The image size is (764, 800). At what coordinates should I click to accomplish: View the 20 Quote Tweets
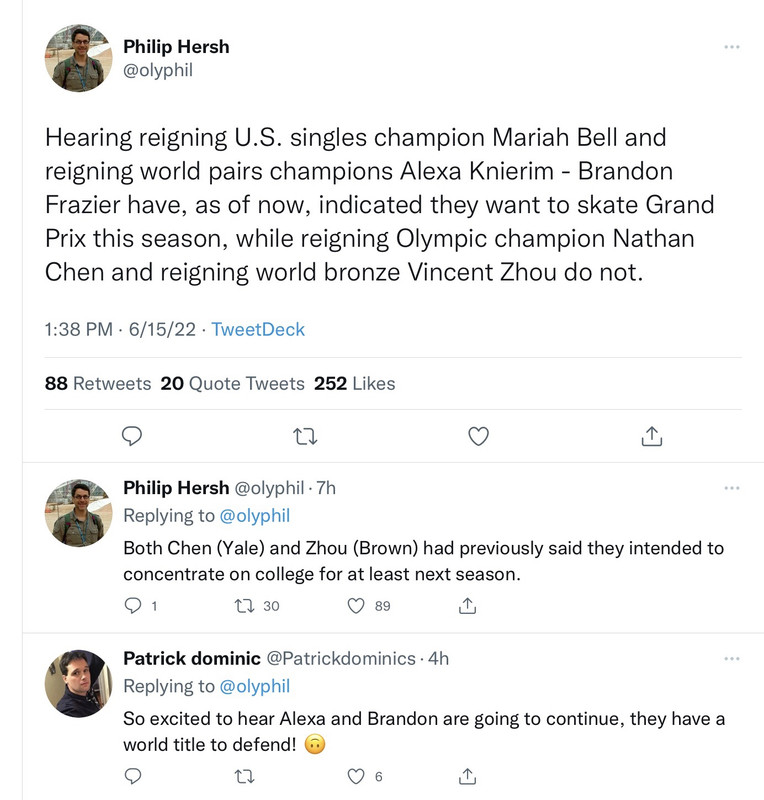pyautogui.click(x=232, y=383)
